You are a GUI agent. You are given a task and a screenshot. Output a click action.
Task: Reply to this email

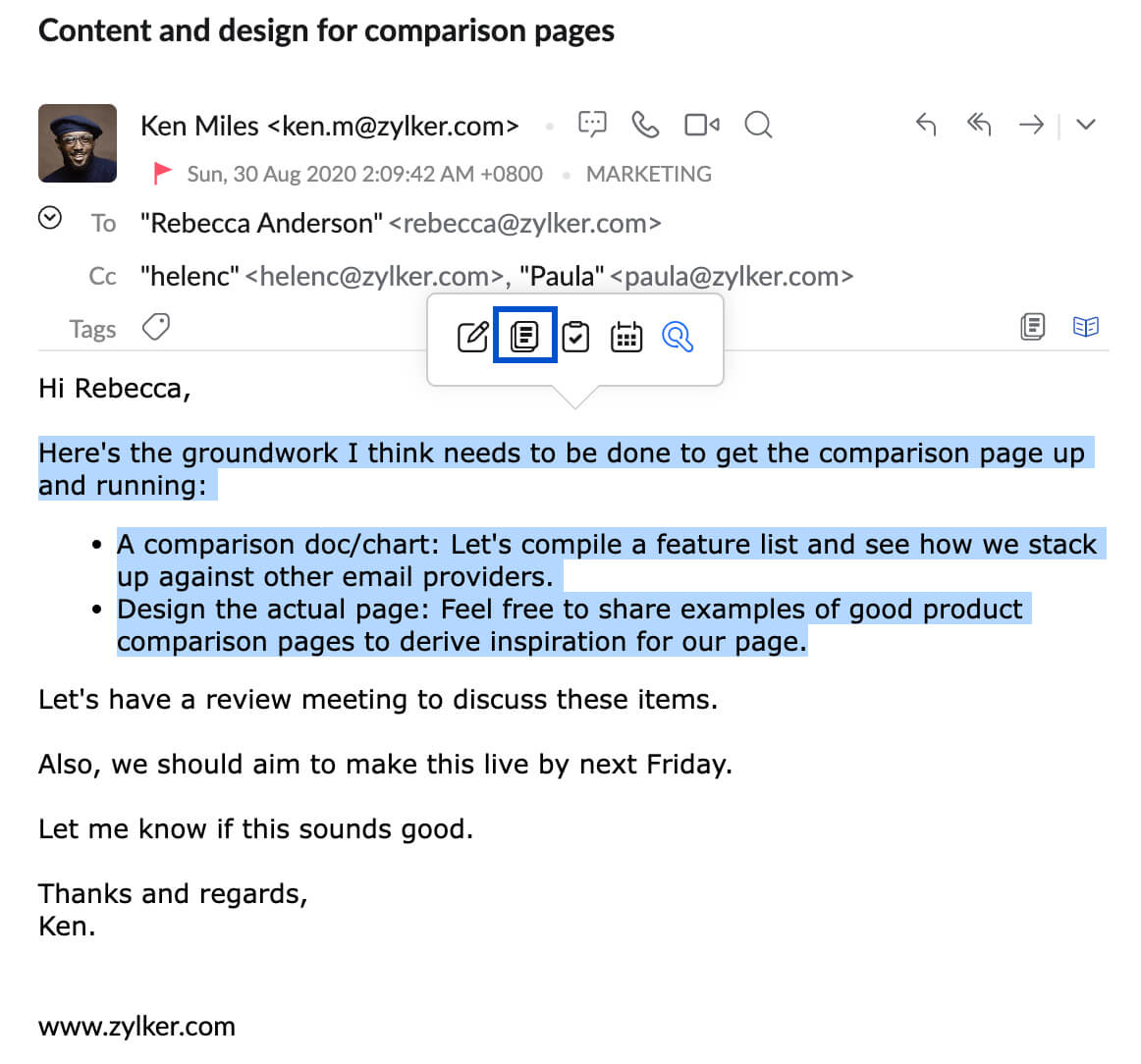point(925,125)
